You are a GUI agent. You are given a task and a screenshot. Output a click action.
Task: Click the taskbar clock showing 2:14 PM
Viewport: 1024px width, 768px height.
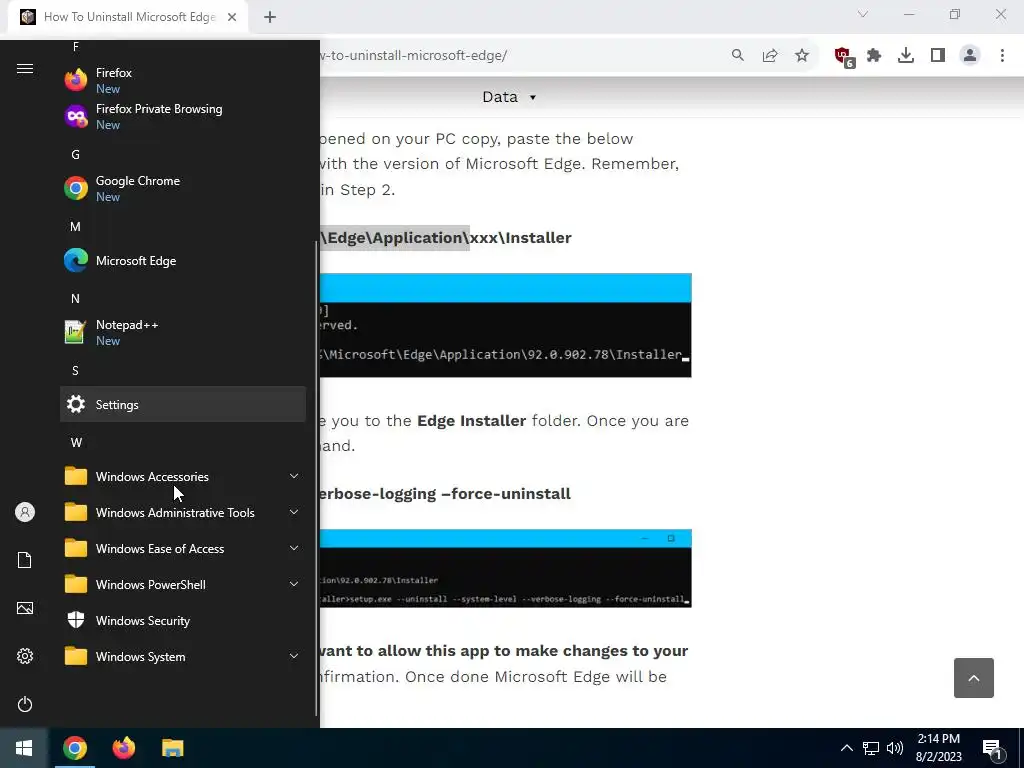(x=938, y=748)
